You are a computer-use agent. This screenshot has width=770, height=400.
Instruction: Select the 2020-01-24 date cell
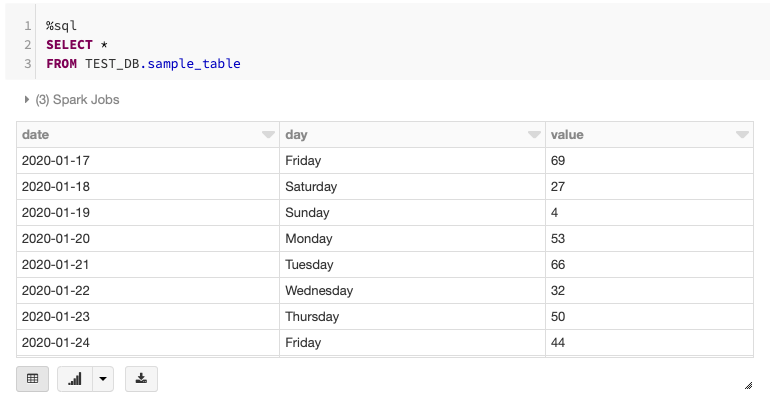[x=56, y=343]
